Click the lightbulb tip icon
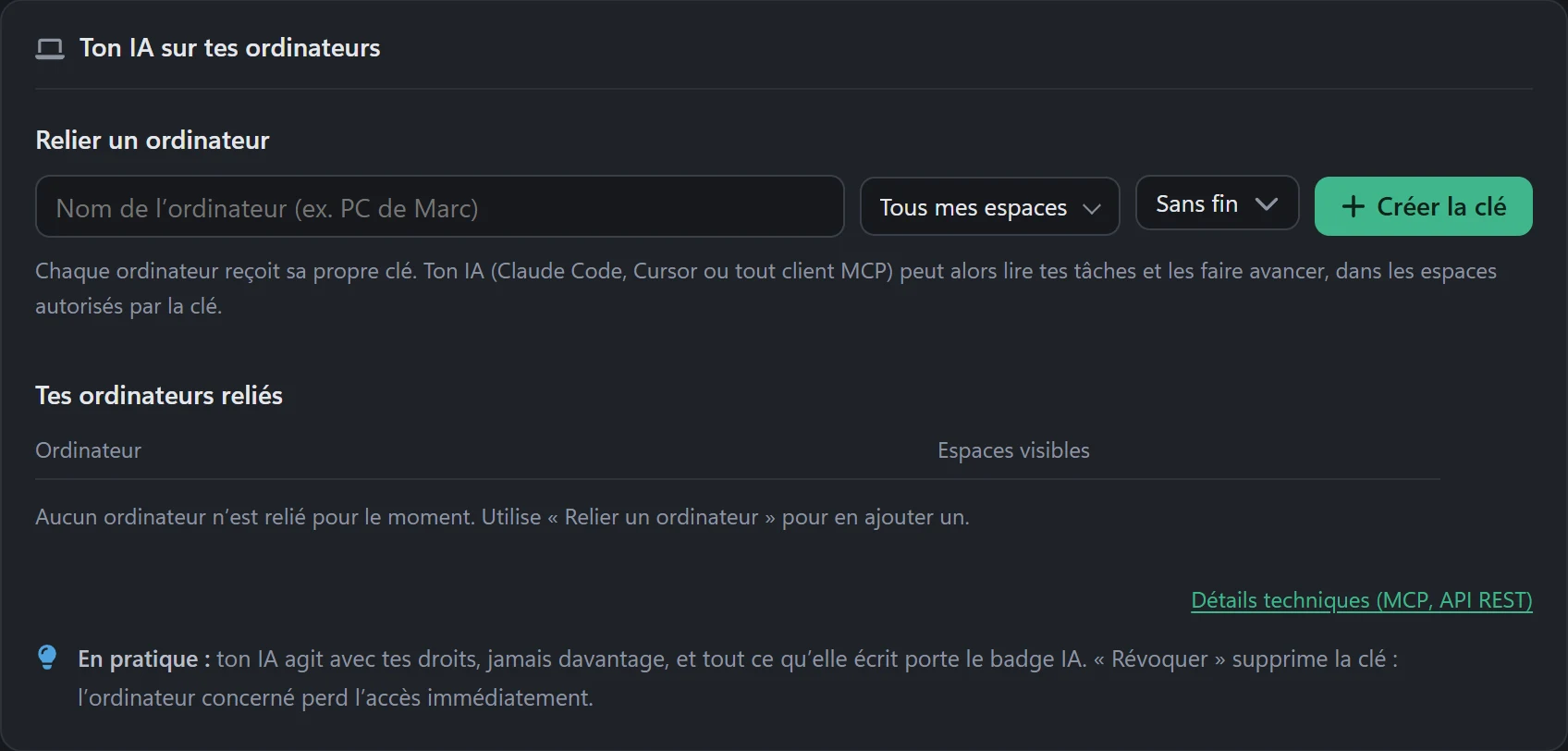This screenshot has width=1568, height=751. click(x=47, y=658)
